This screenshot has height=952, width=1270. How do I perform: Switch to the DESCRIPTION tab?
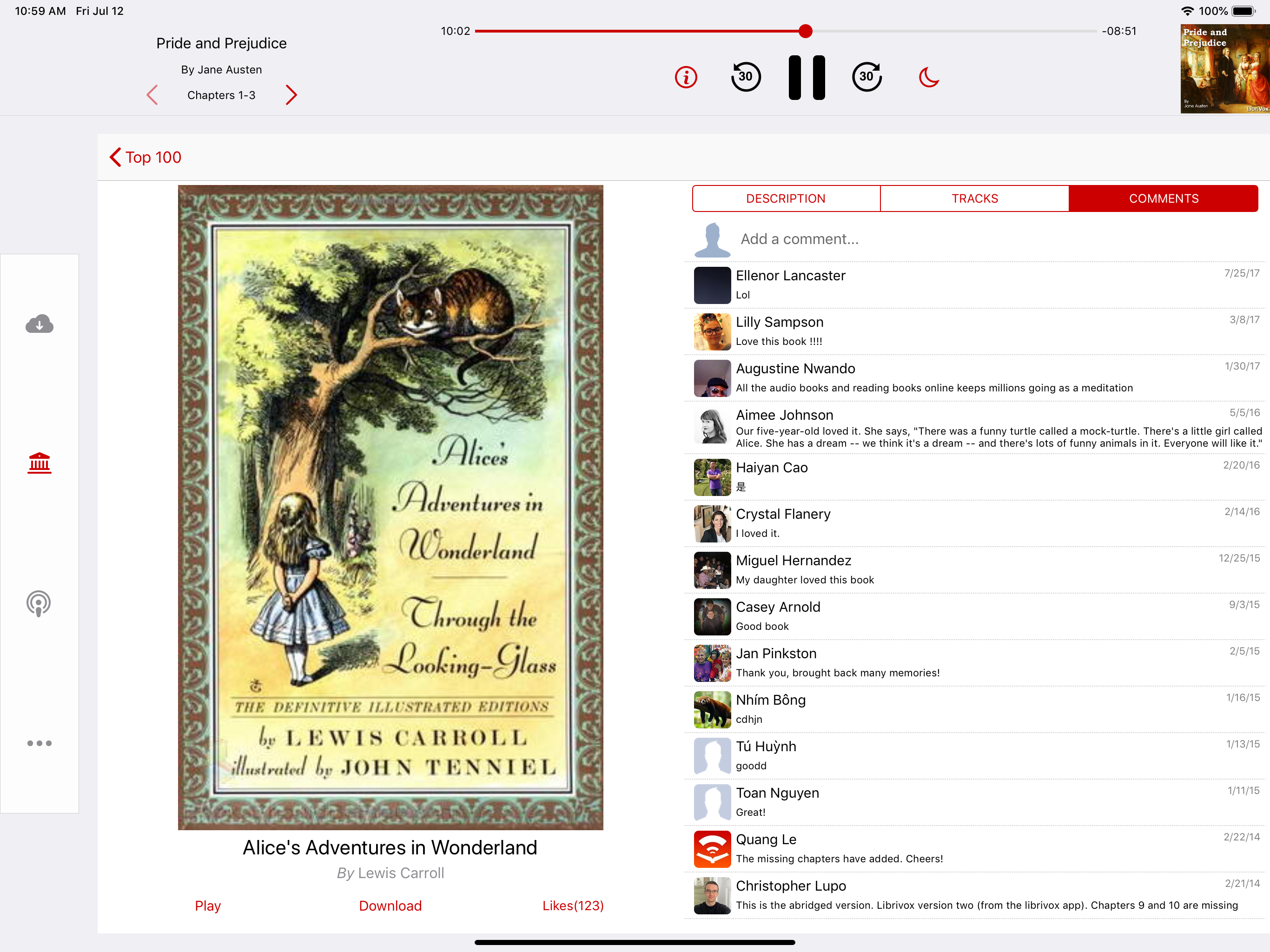(x=786, y=198)
